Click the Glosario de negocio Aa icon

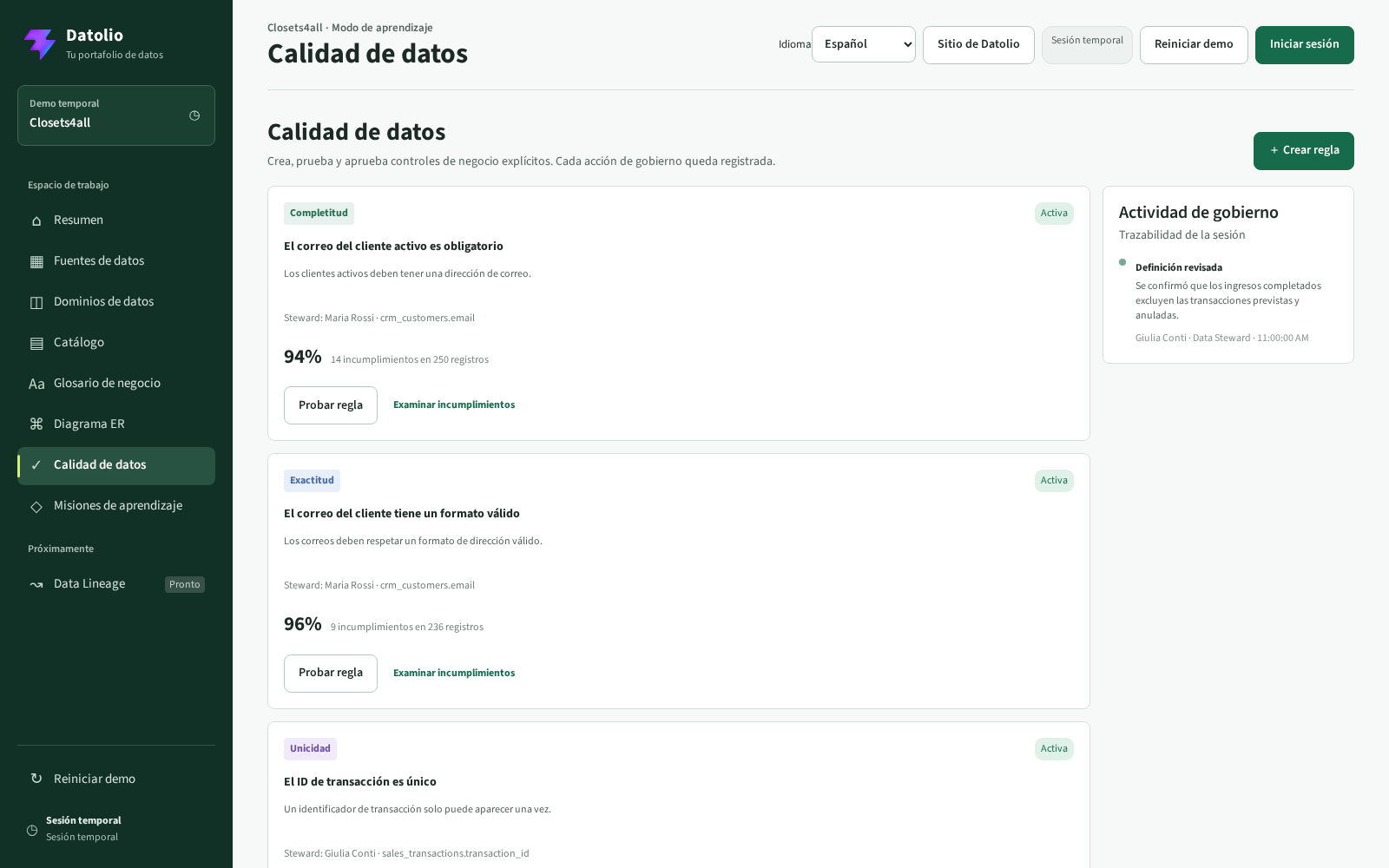coord(36,384)
